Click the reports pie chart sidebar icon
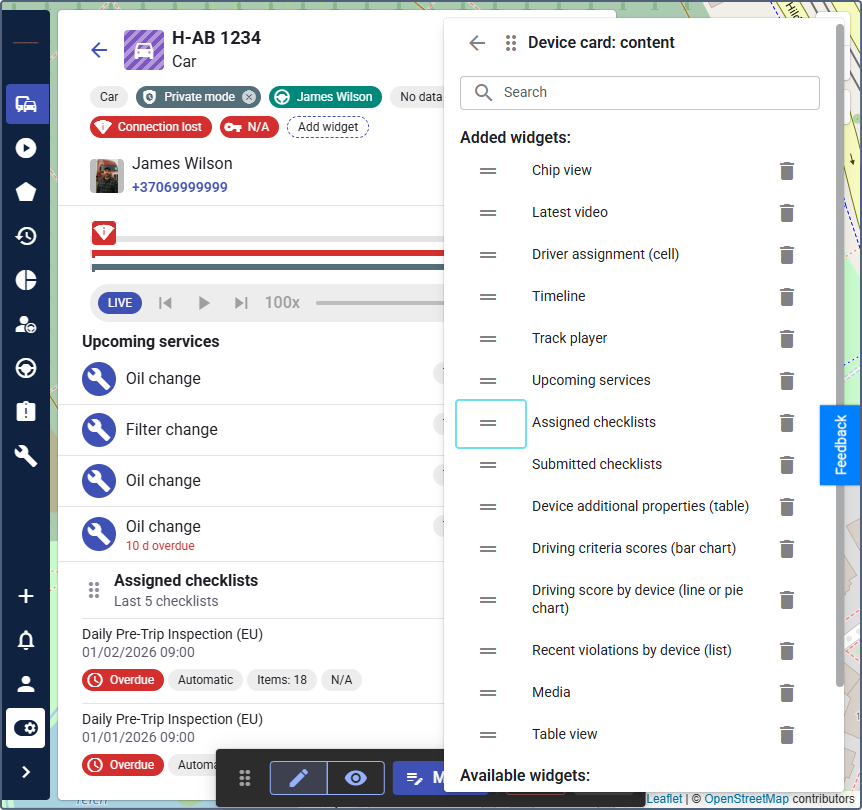862x810 pixels. [x=26, y=280]
